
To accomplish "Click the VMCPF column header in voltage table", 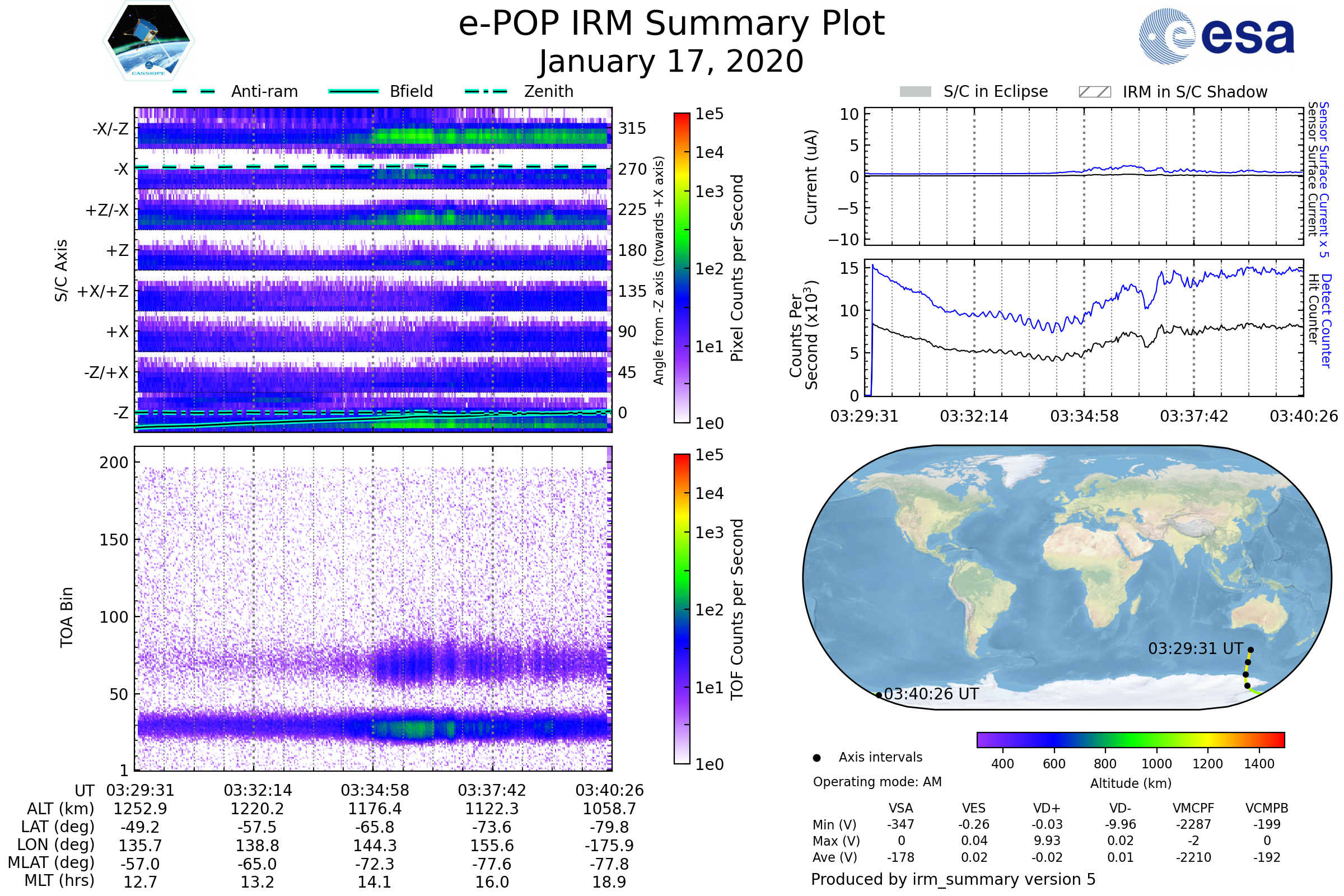I will (1193, 808).
